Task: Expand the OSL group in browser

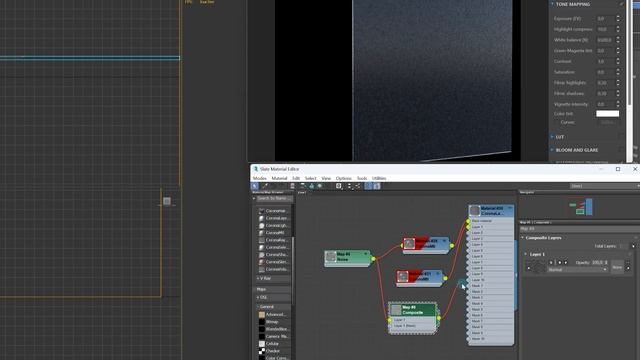Action: (272, 297)
